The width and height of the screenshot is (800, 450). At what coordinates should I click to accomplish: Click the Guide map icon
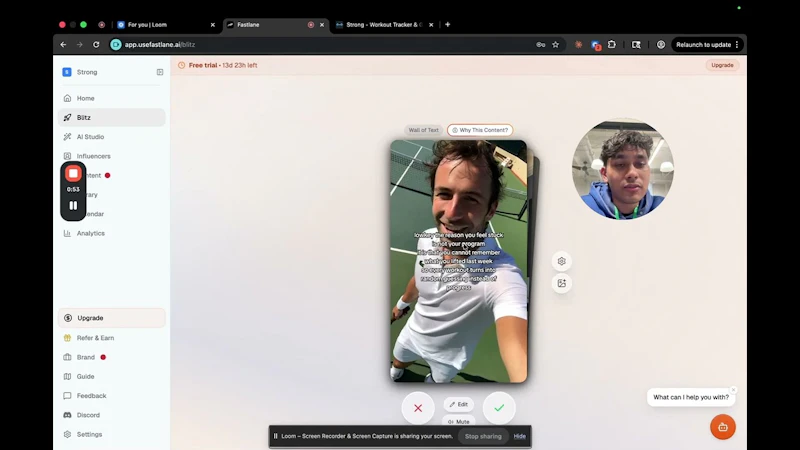(x=67, y=377)
